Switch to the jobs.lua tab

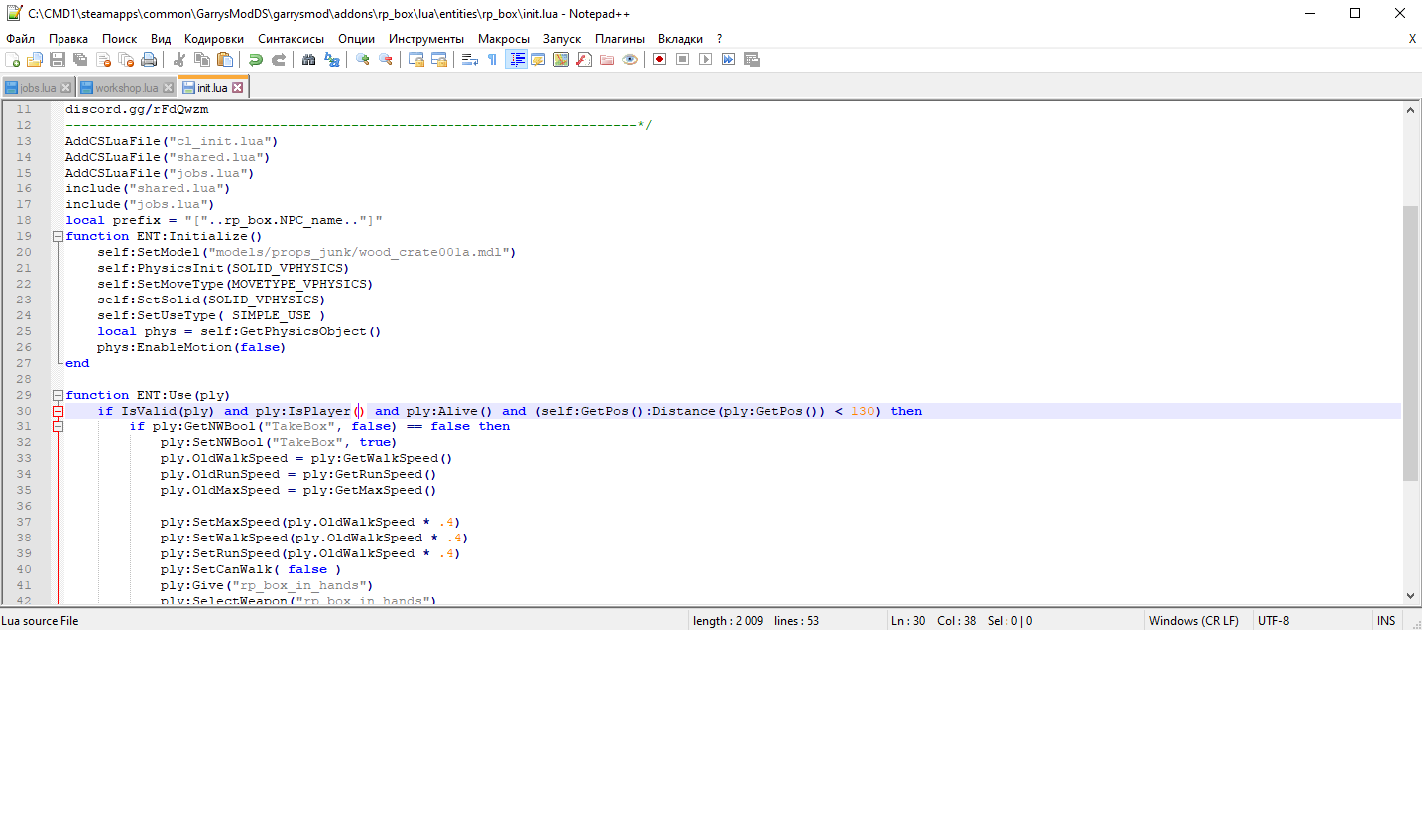coord(38,88)
